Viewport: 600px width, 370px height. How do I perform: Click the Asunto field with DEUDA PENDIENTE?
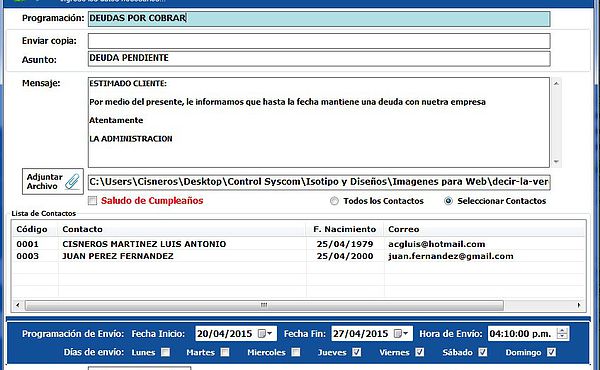(x=319, y=59)
